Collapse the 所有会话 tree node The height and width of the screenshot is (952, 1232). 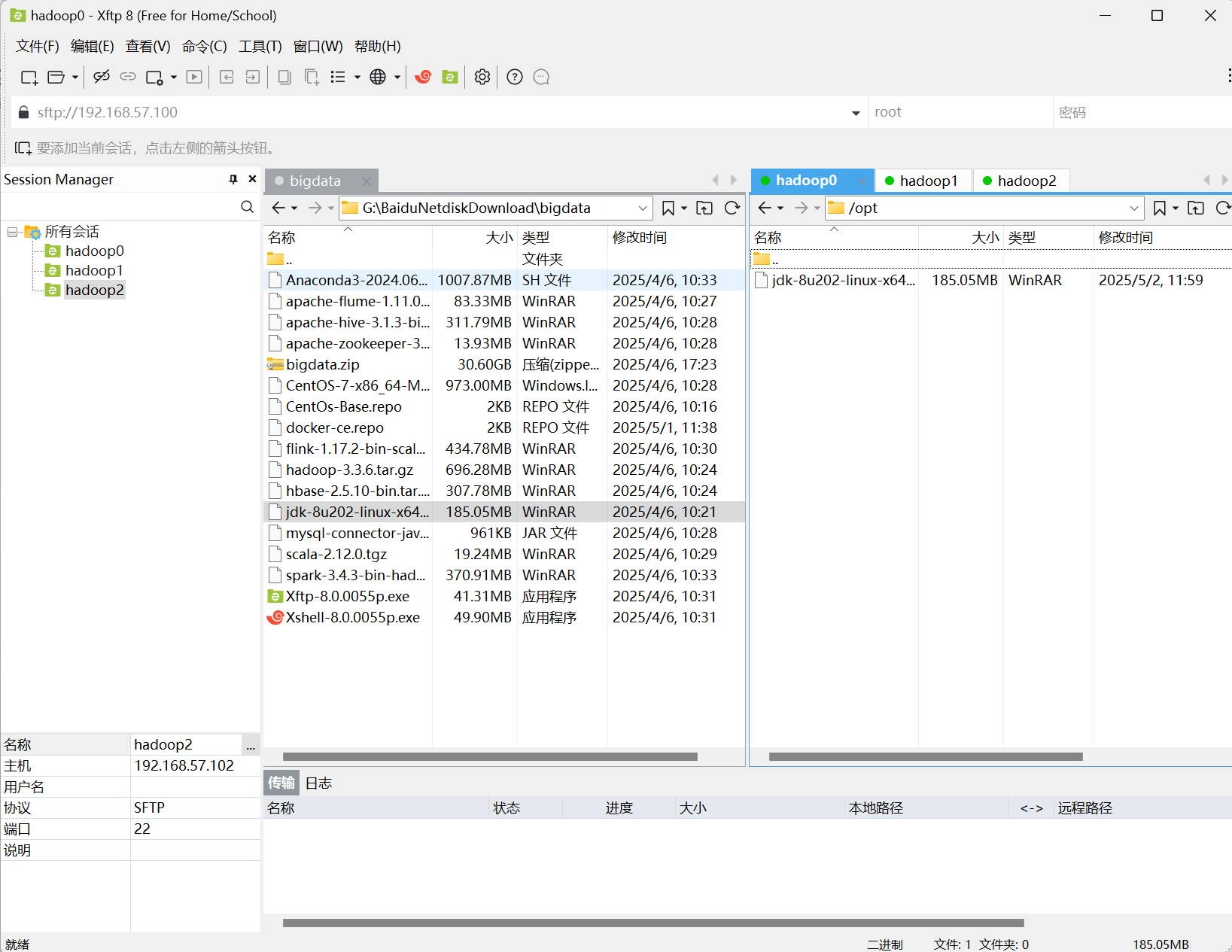coord(12,232)
